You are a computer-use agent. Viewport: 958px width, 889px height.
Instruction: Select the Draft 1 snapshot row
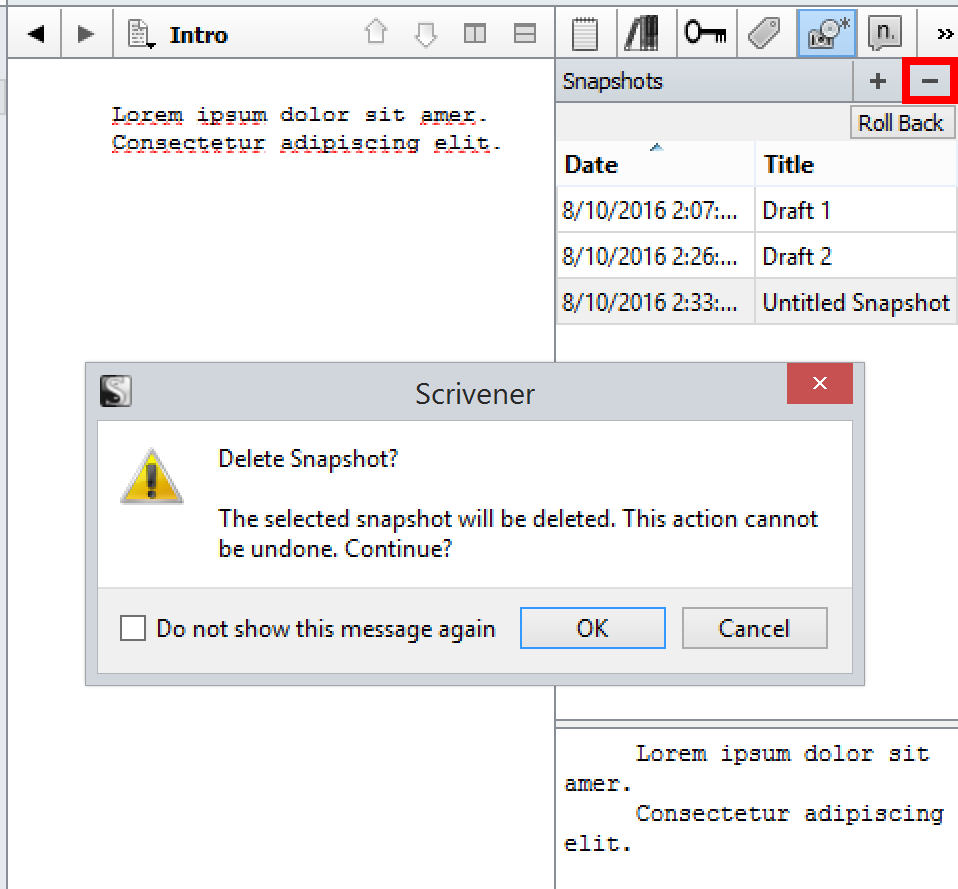pyautogui.click(x=756, y=211)
